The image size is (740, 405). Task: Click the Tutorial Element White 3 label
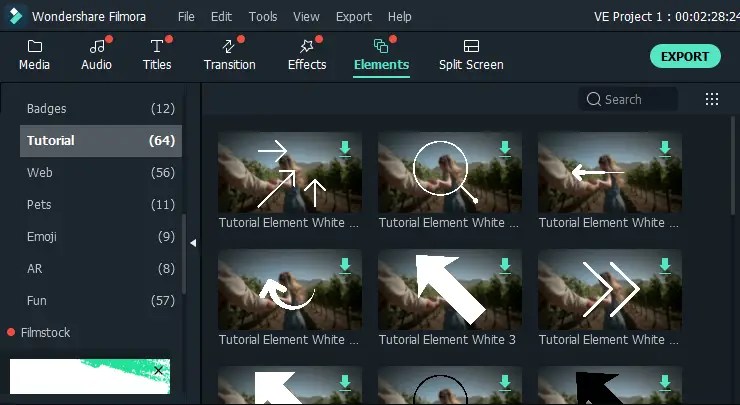click(447, 340)
